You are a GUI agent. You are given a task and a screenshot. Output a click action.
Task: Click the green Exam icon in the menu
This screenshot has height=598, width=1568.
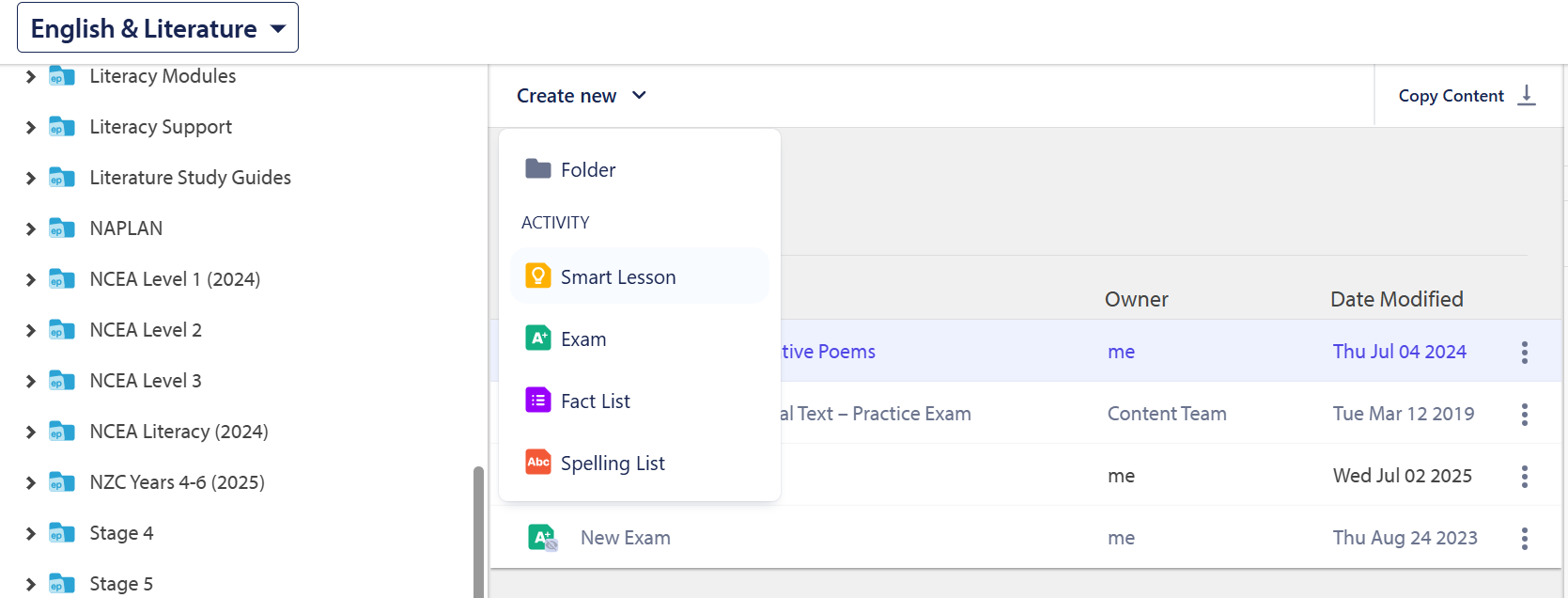pos(537,338)
